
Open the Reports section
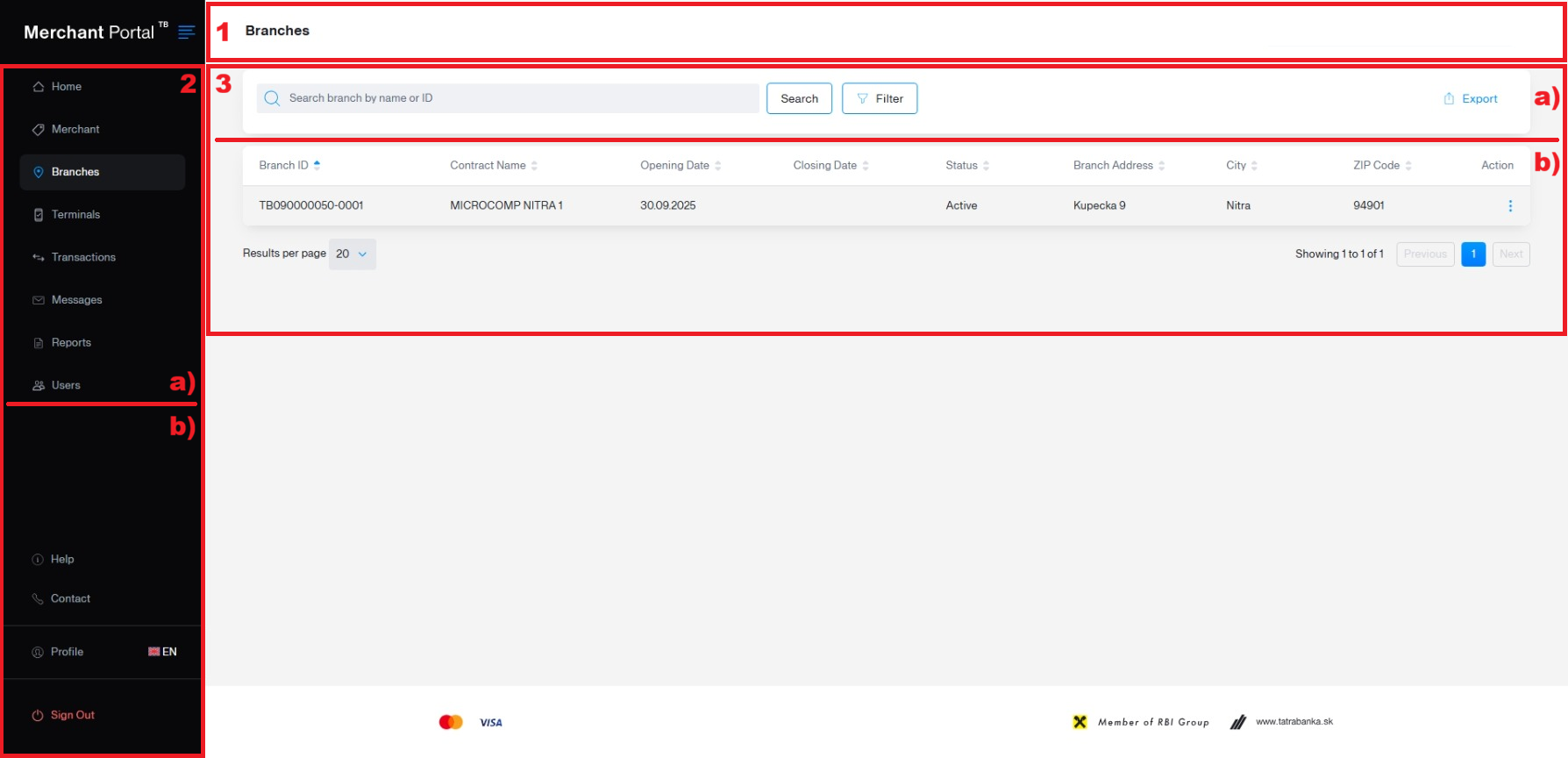tap(70, 343)
